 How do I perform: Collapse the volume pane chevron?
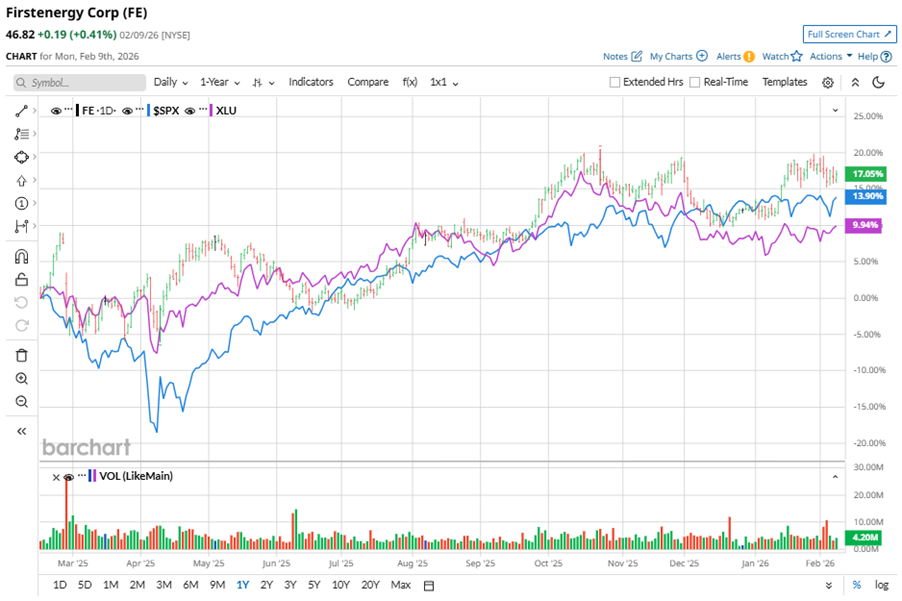835,477
